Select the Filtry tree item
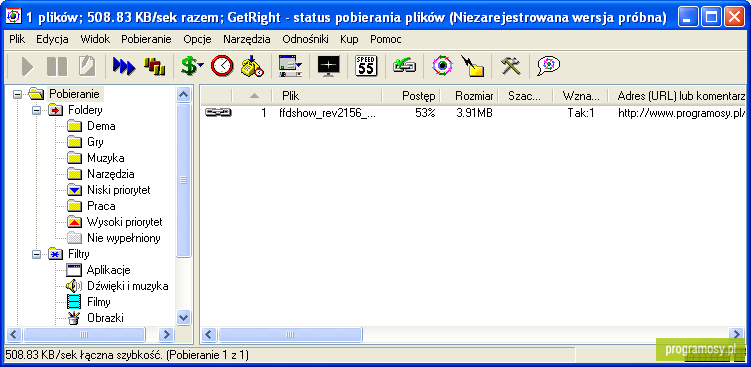751x367 pixels. (x=79, y=254)
